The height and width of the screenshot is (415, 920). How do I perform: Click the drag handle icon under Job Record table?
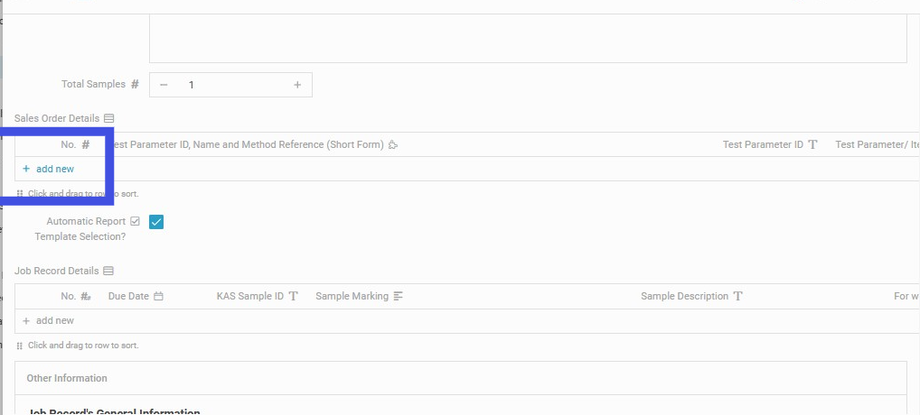tap(20, 346)
